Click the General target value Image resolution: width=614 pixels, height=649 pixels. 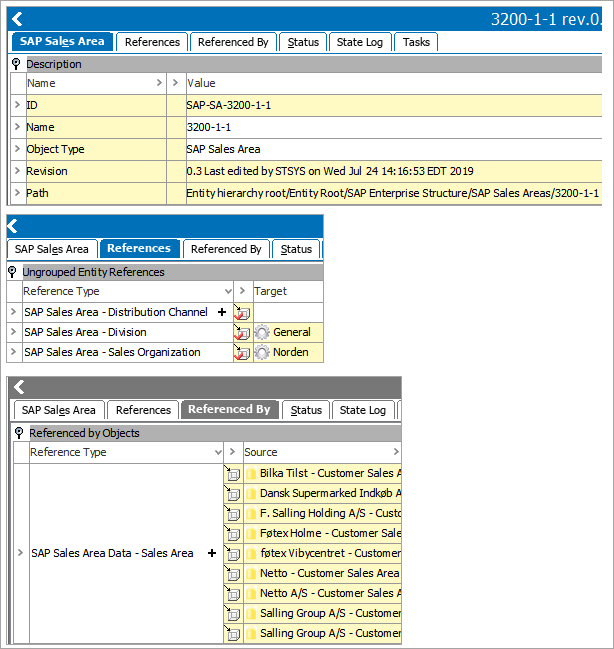[x=292, y=332]
